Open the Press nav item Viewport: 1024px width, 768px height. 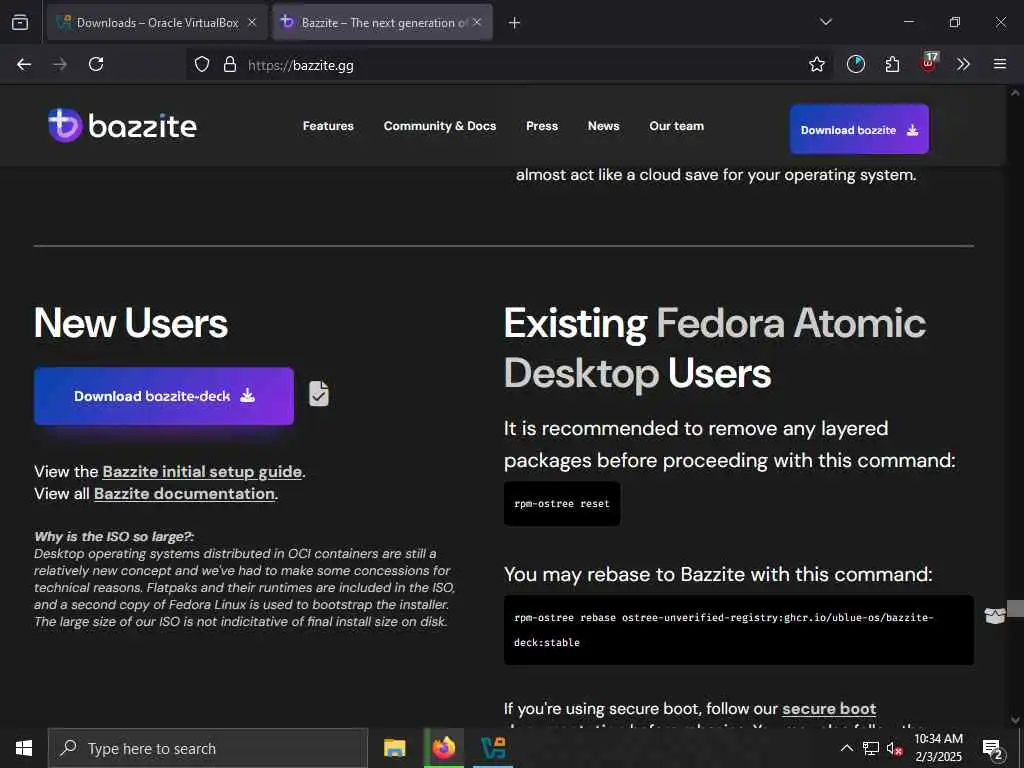pyautogui.click(x=542, y=126)
